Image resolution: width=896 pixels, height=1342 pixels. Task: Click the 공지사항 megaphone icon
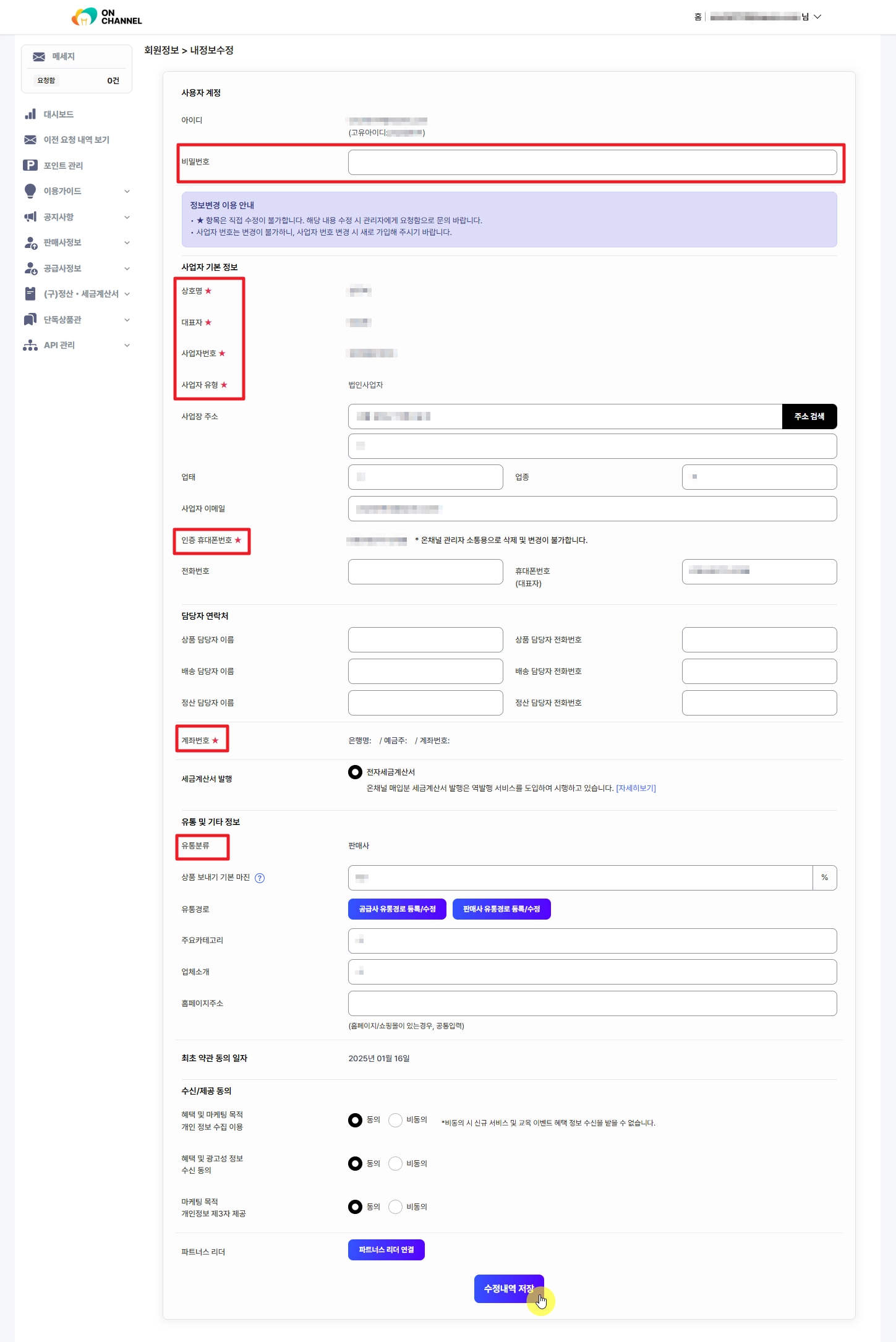(x=30, y=217)
